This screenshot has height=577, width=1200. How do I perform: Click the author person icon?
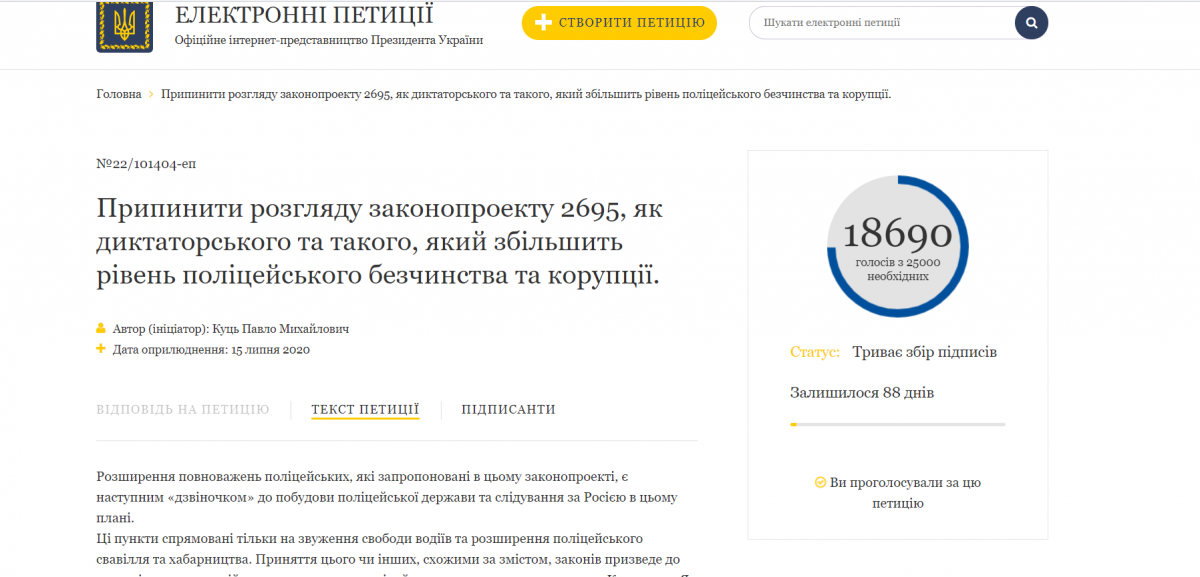[100, 328]
